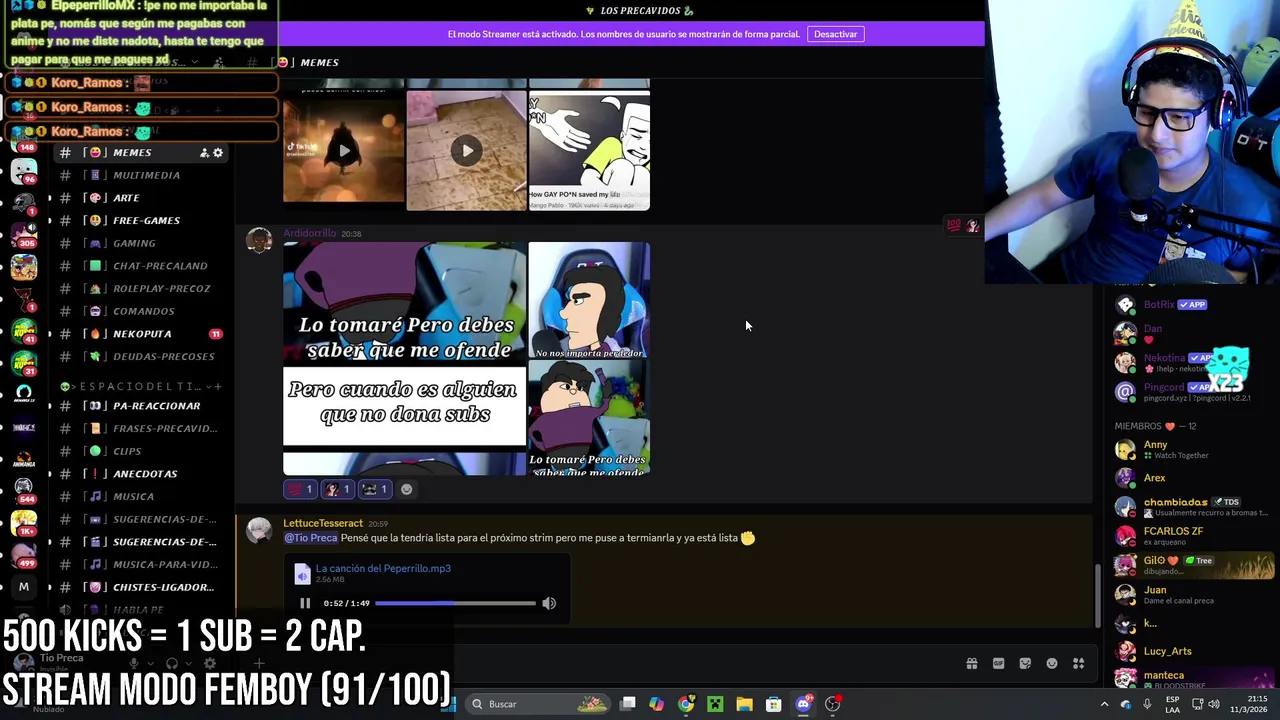This screenshot has height=720, width=1280.
Task: Click the taskbar Buscar search field
Action: pyautogui.click(x=539, y=704)
